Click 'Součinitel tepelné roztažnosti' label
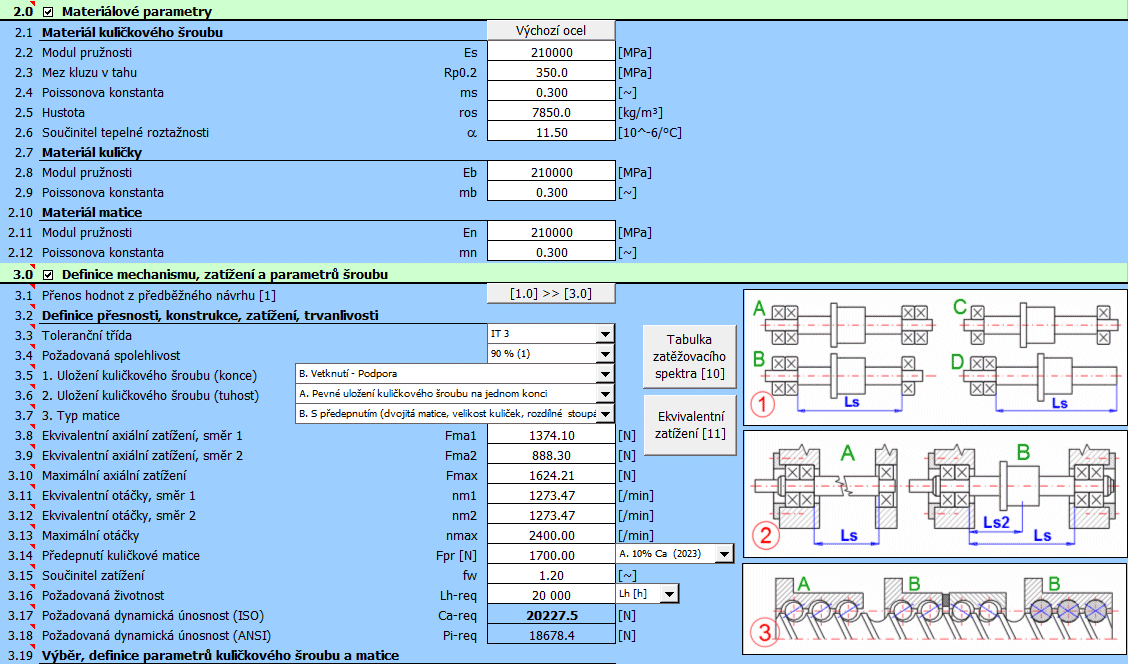Viewport: 1128px width, 664px height. click(125, 132)
